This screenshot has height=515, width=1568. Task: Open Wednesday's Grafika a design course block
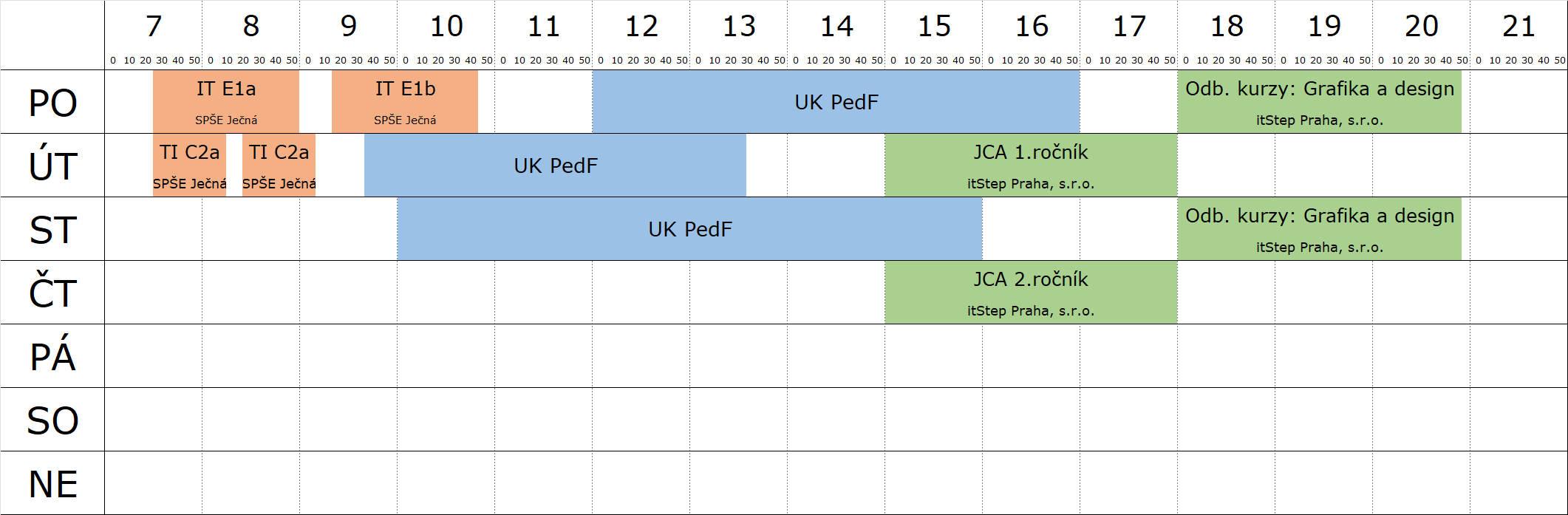1319,229
